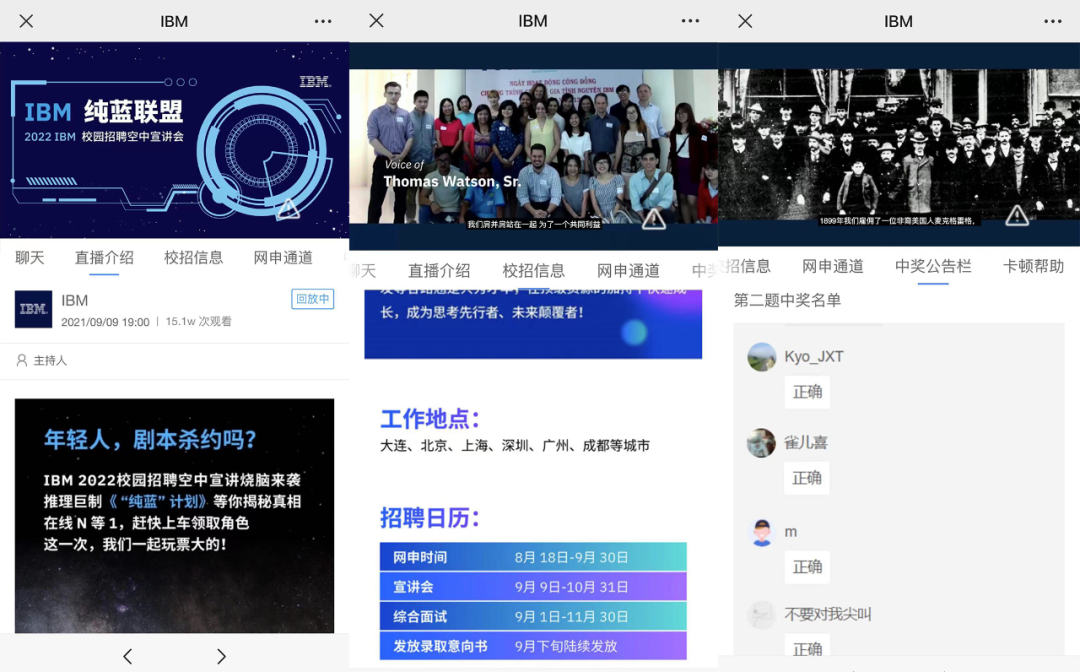The height and width of the screenshot is (672, 1080).
Task: Open the 卡顿帮助 tab
Action: click(1033, 266)
